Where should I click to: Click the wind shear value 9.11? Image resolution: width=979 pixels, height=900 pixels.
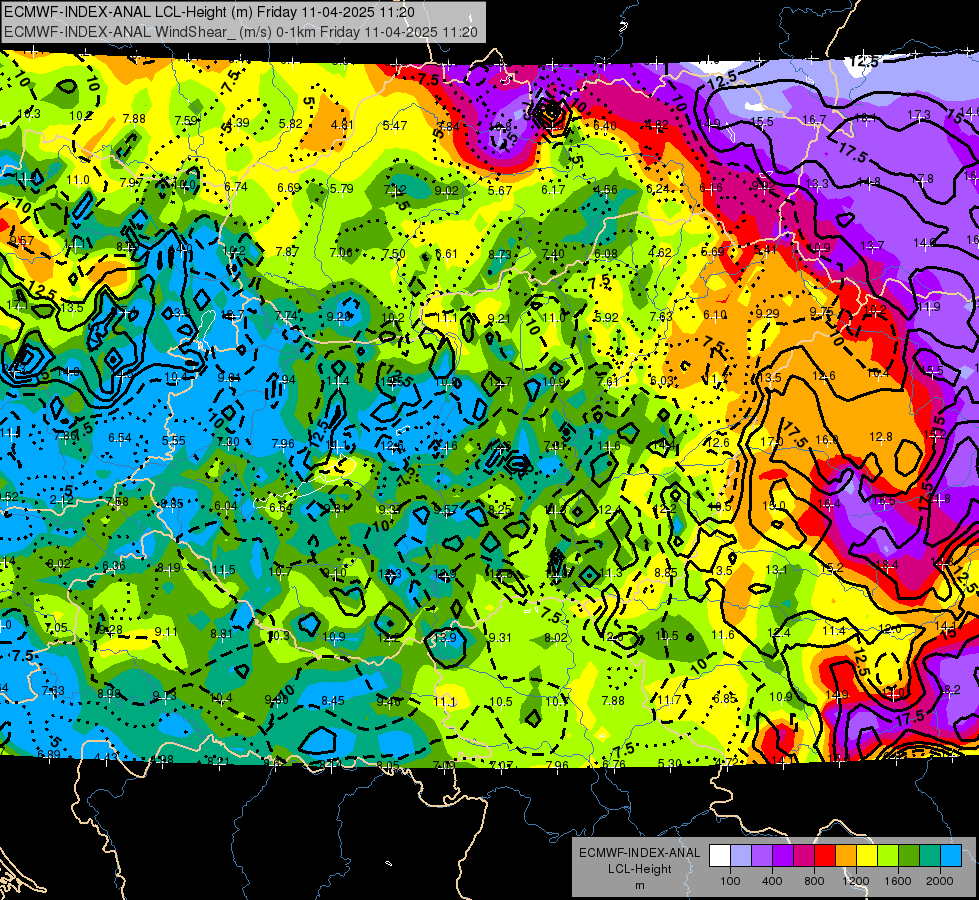pos(166,632)
